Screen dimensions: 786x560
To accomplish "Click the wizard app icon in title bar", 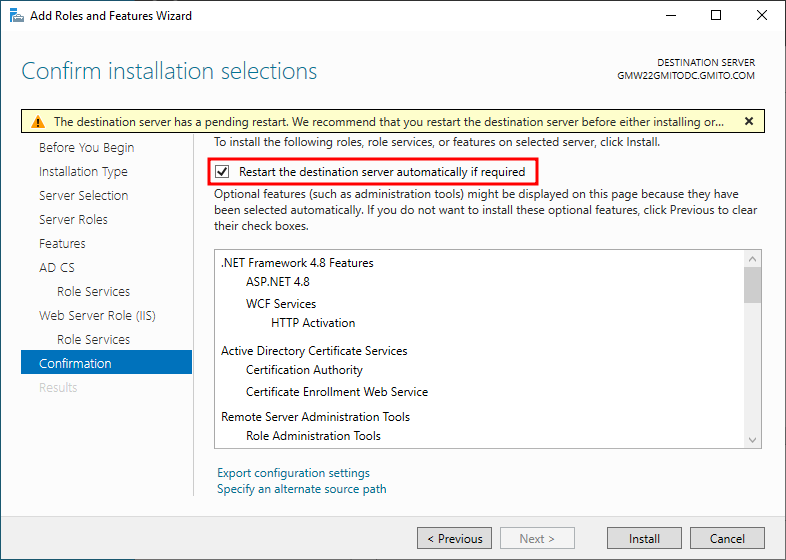I will tap(17, 16).
